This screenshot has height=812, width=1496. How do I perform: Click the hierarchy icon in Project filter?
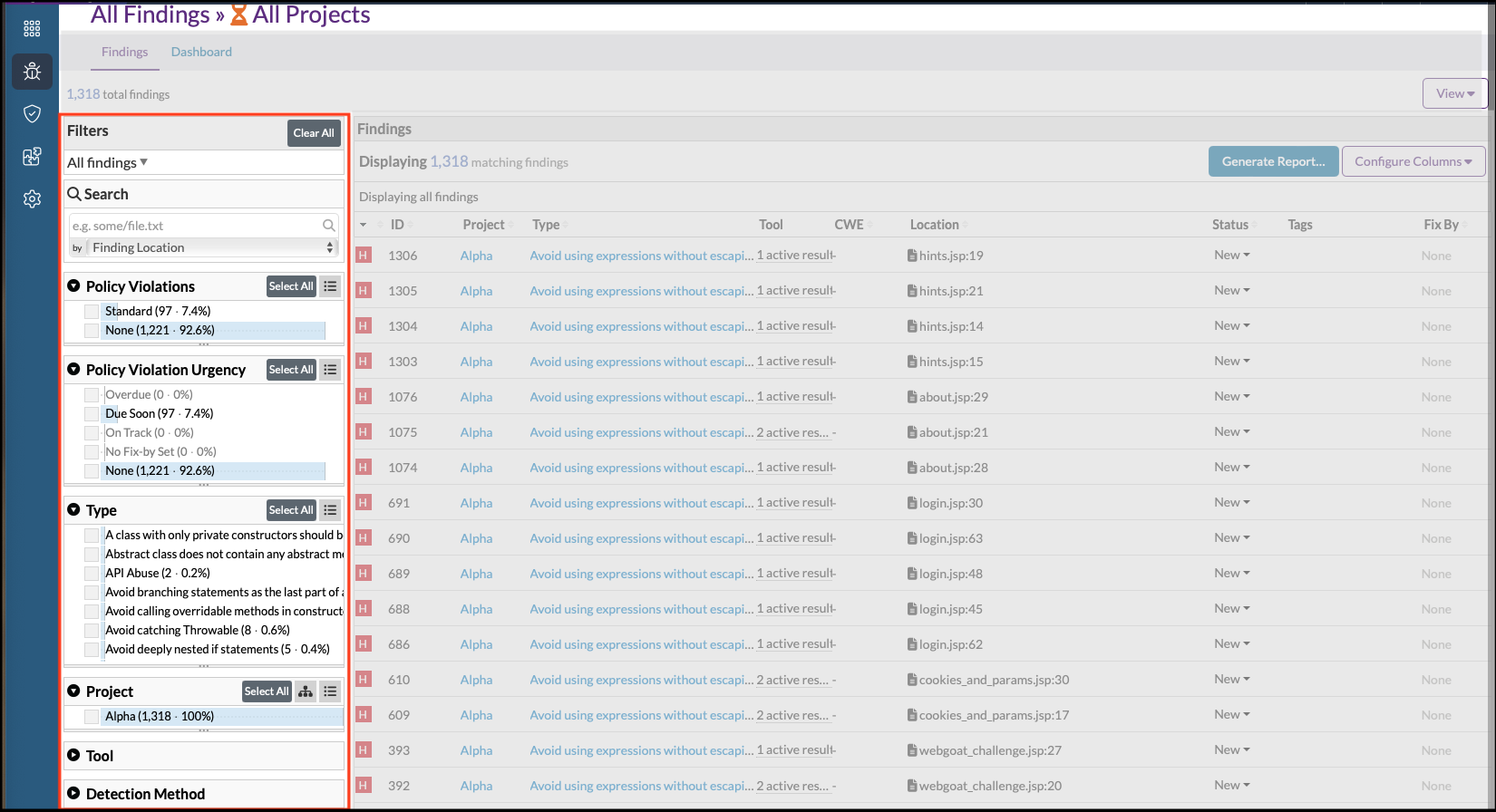click(x=306, y=691)
